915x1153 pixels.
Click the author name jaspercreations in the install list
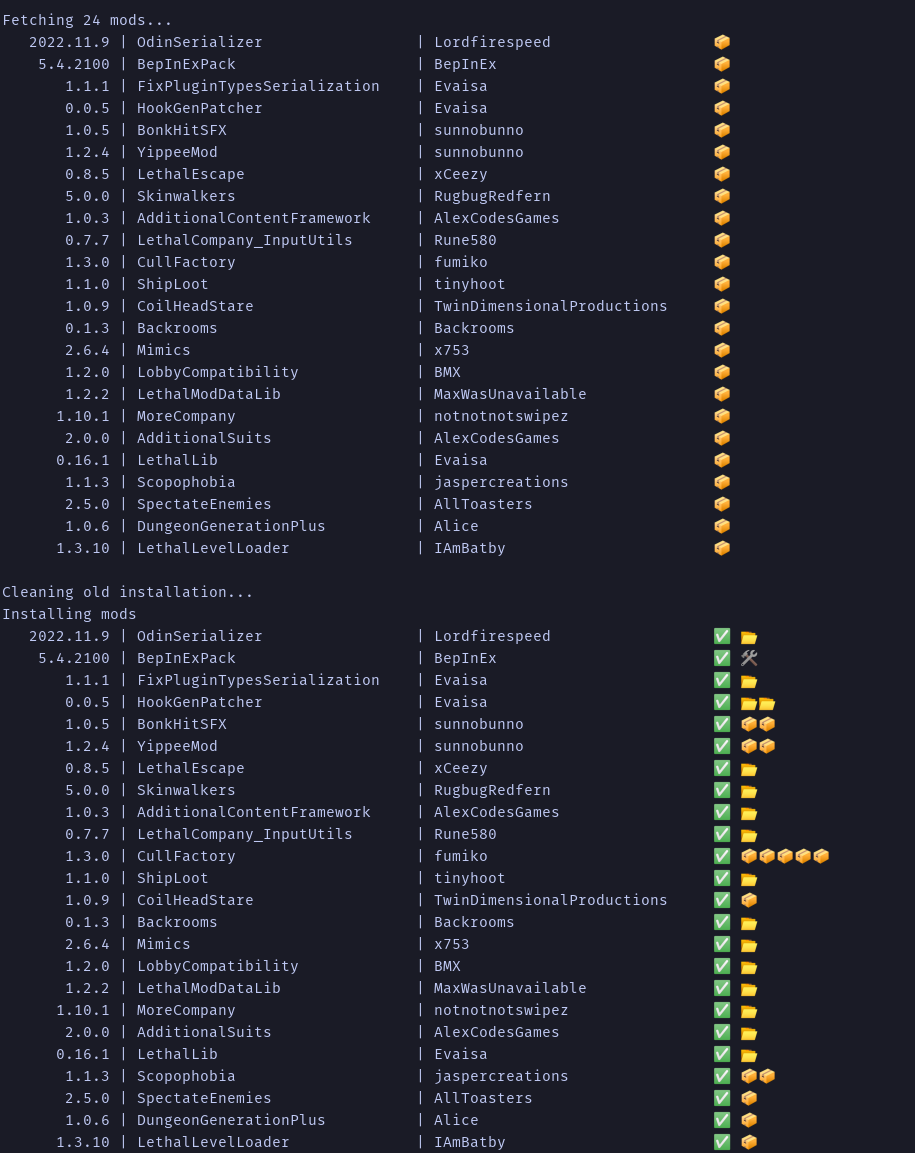click(501, 1076)
